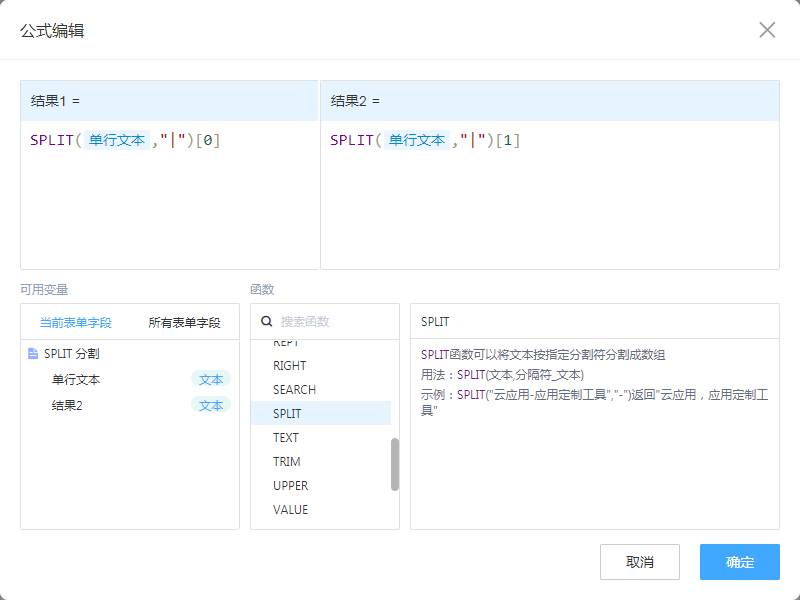Switch to 当前表单字段 tab
Screen dimensions: 800x600
coord(75,323)
